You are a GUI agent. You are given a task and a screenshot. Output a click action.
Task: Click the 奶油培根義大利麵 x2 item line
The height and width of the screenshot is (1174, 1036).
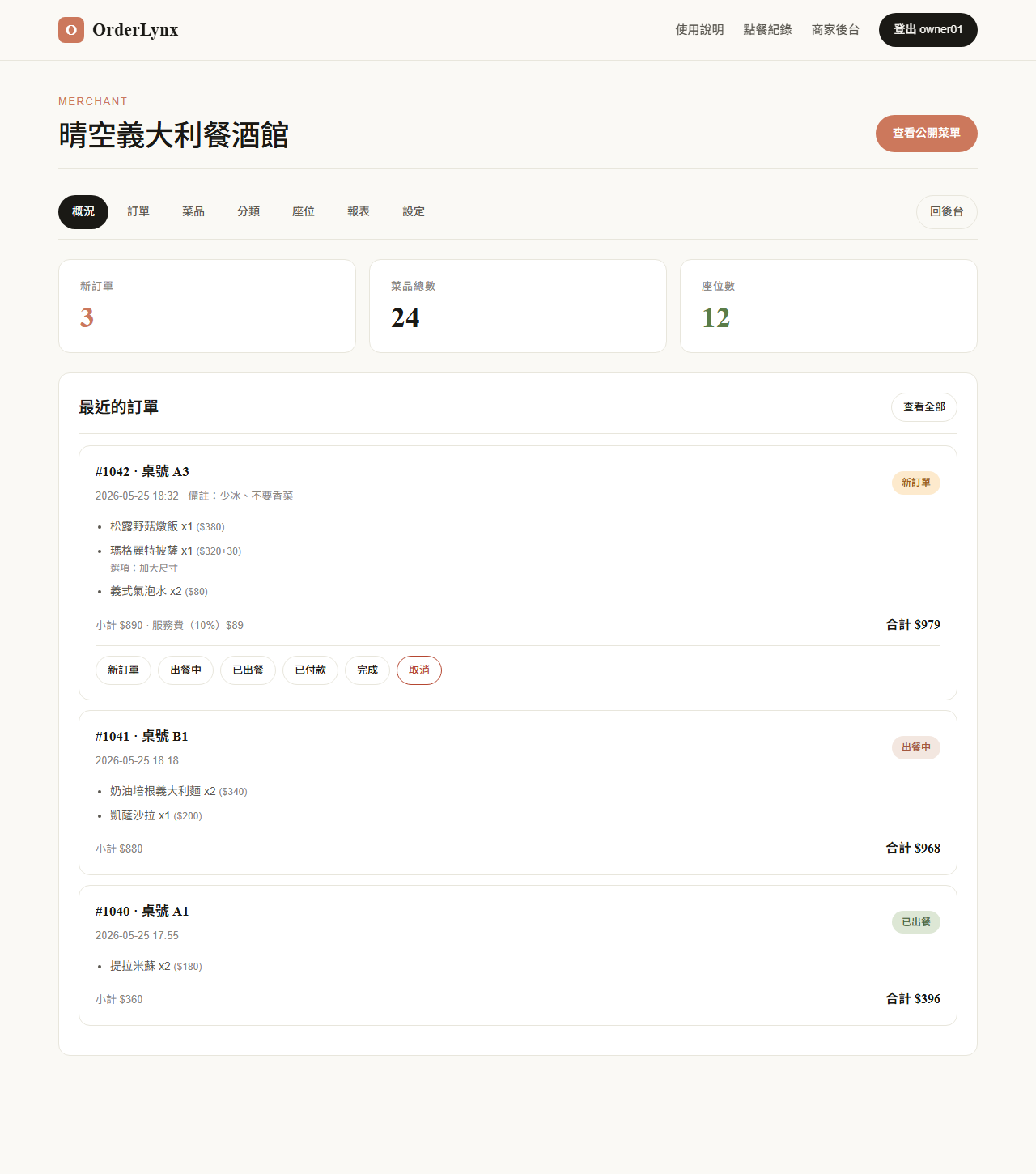[179, 791]
